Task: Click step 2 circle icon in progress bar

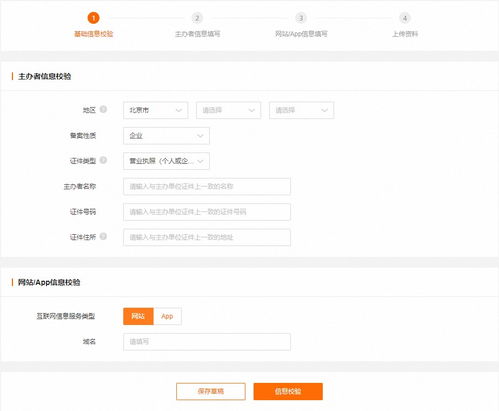Action: pos(197,18)
